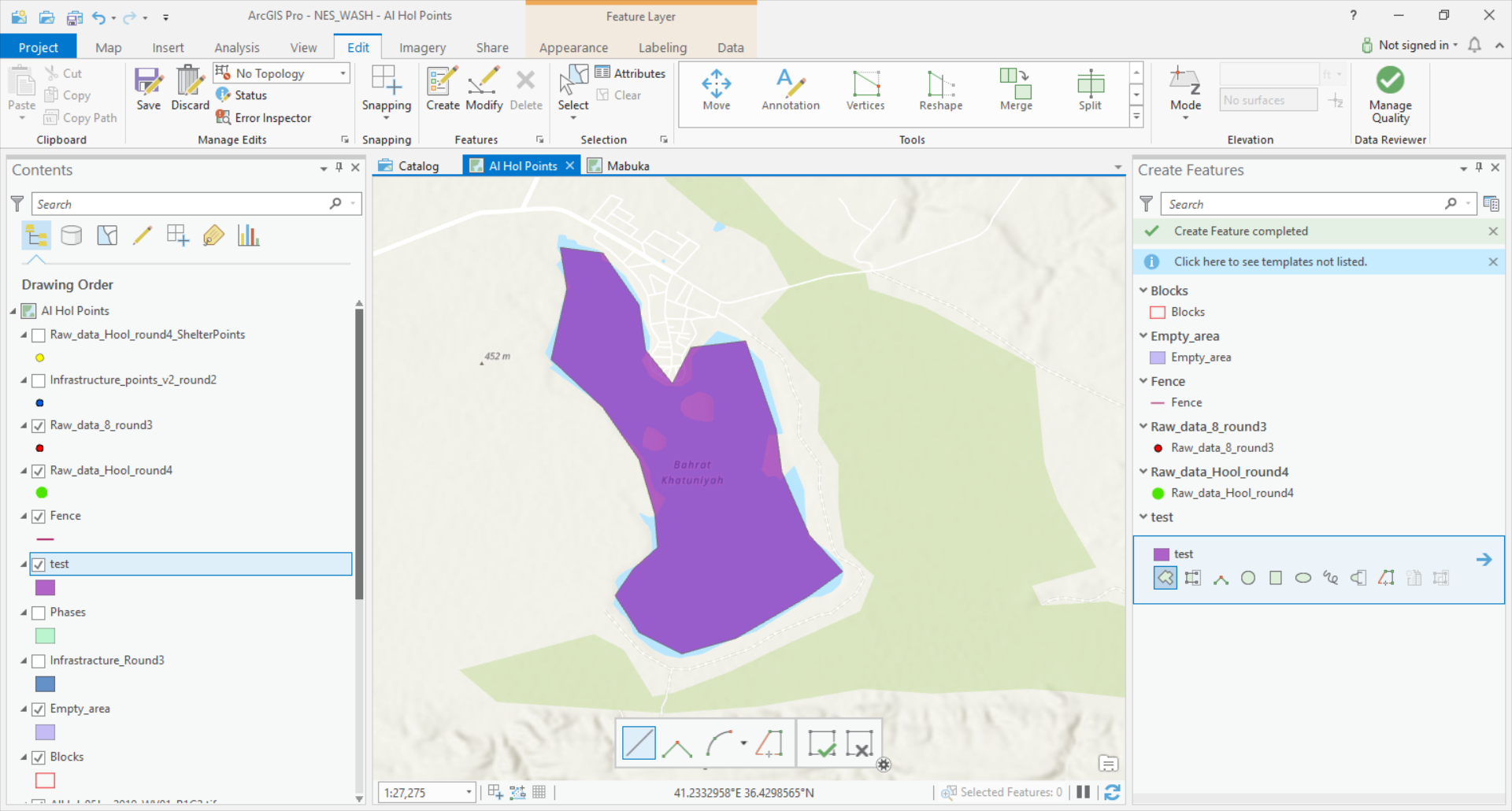Click the Phases layer green symbol
Viewport: 1512px width, 811px height.
[46, 635]
